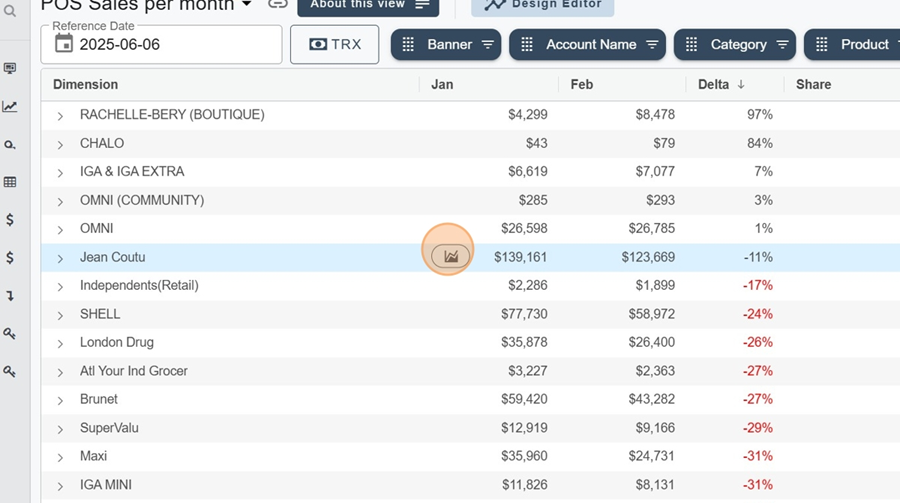Open the chart icon on Jean Coutu row
900x503 pixels.
[451, 256]
